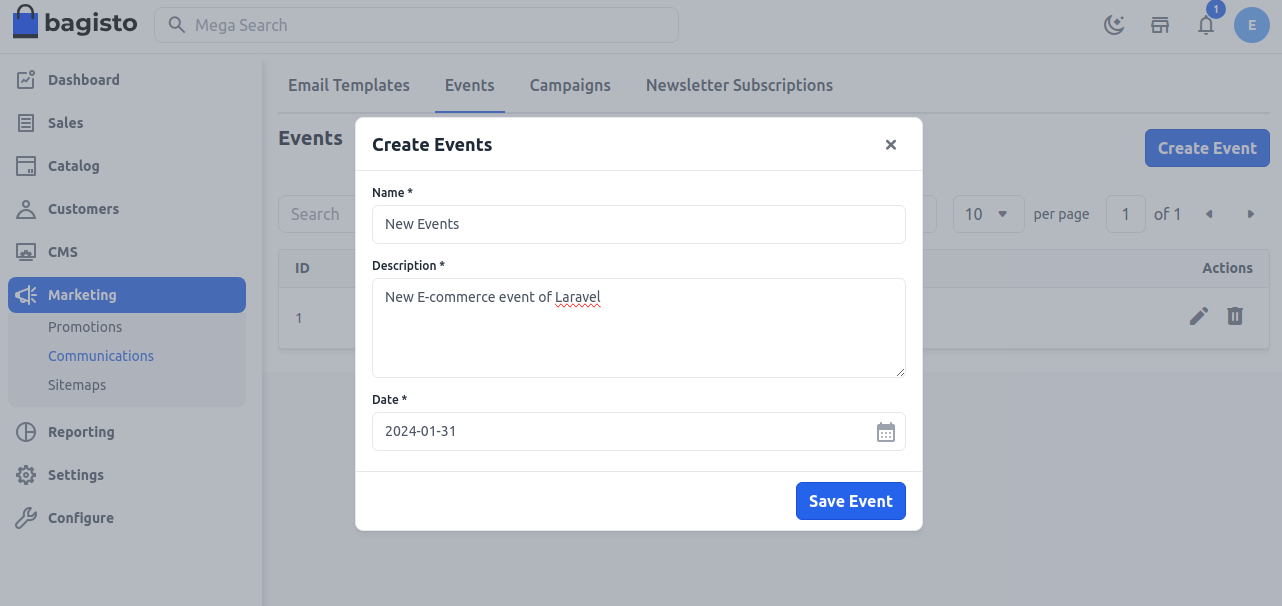Open the dark mode toggle icon
The height and width of the screenshot is (606, 1282).
pos(1114,25)
